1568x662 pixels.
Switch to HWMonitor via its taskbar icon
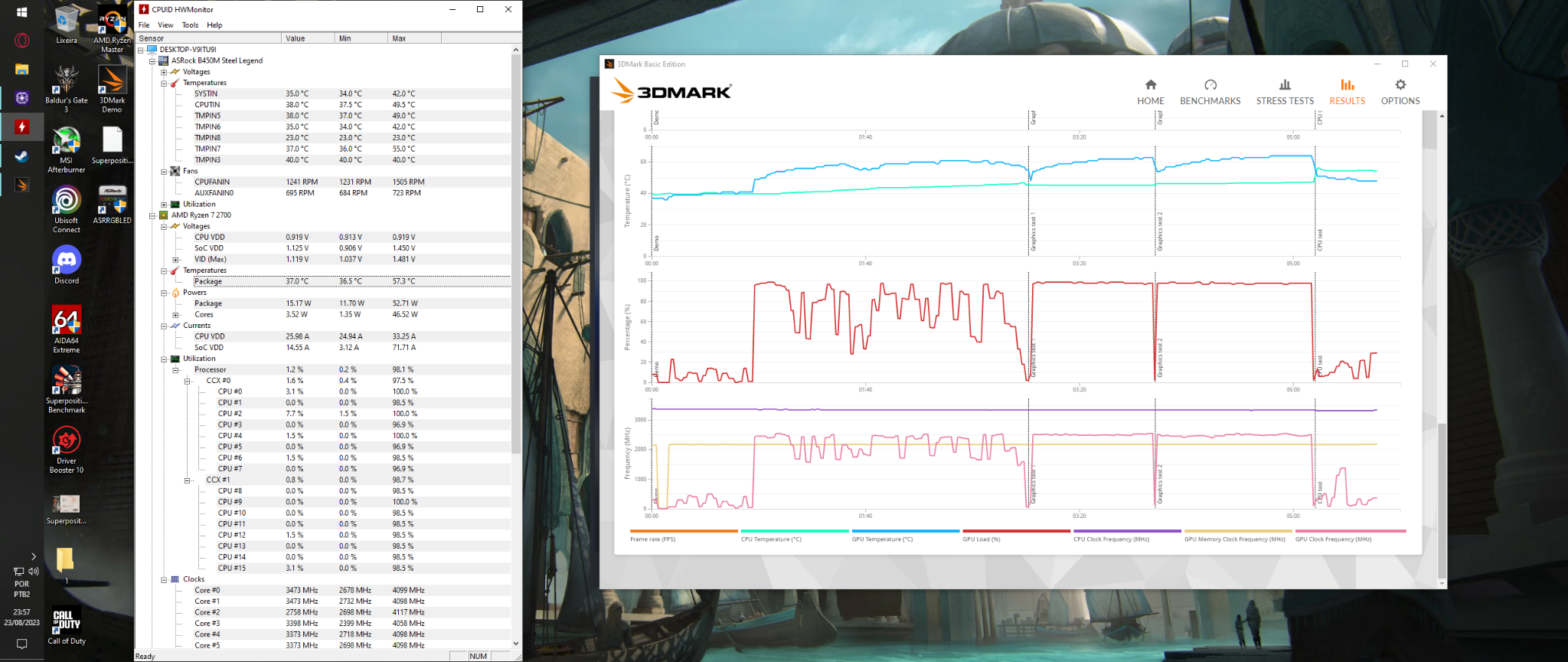tap(22, 126)
